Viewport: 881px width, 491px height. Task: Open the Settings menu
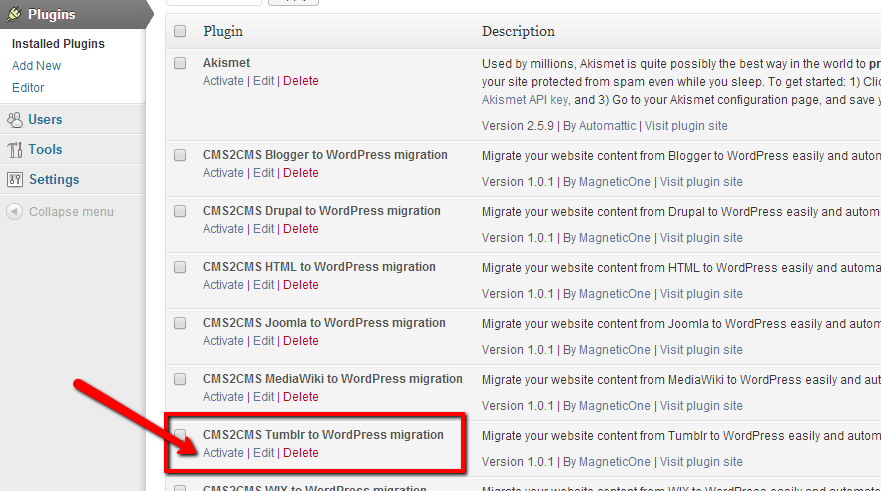point(54,180)
